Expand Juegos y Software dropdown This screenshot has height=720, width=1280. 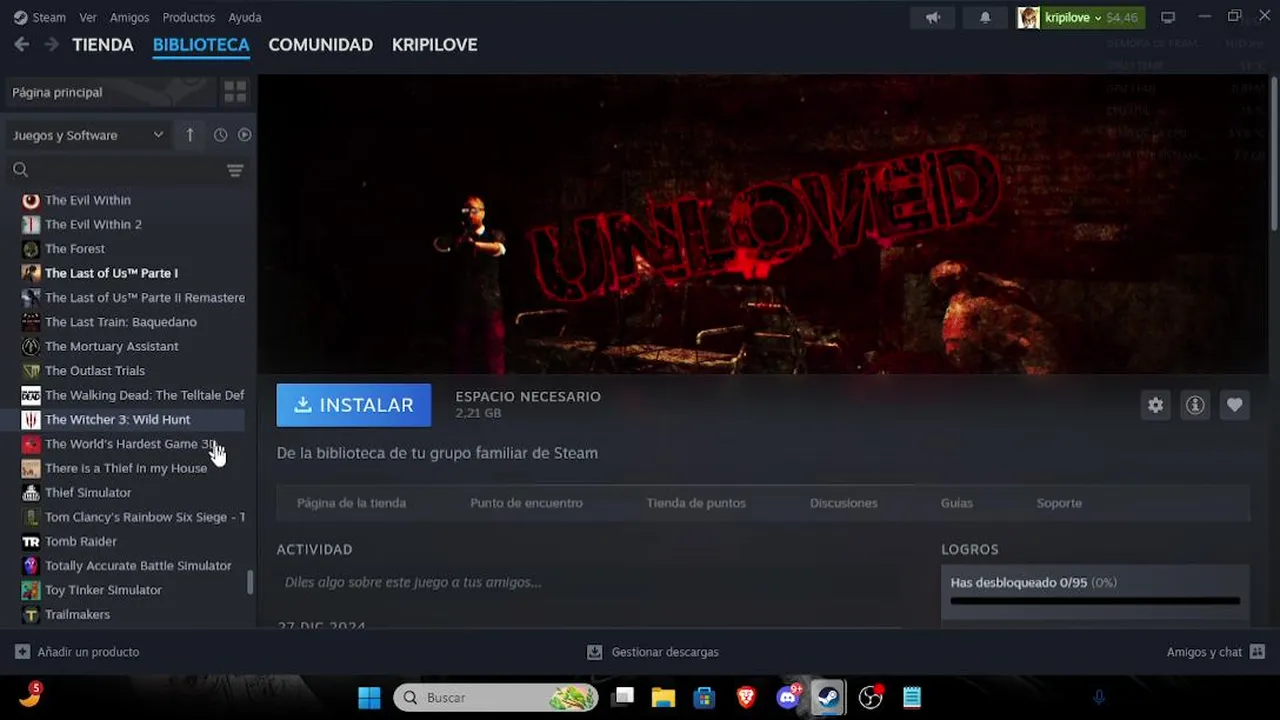pos(88,135)
